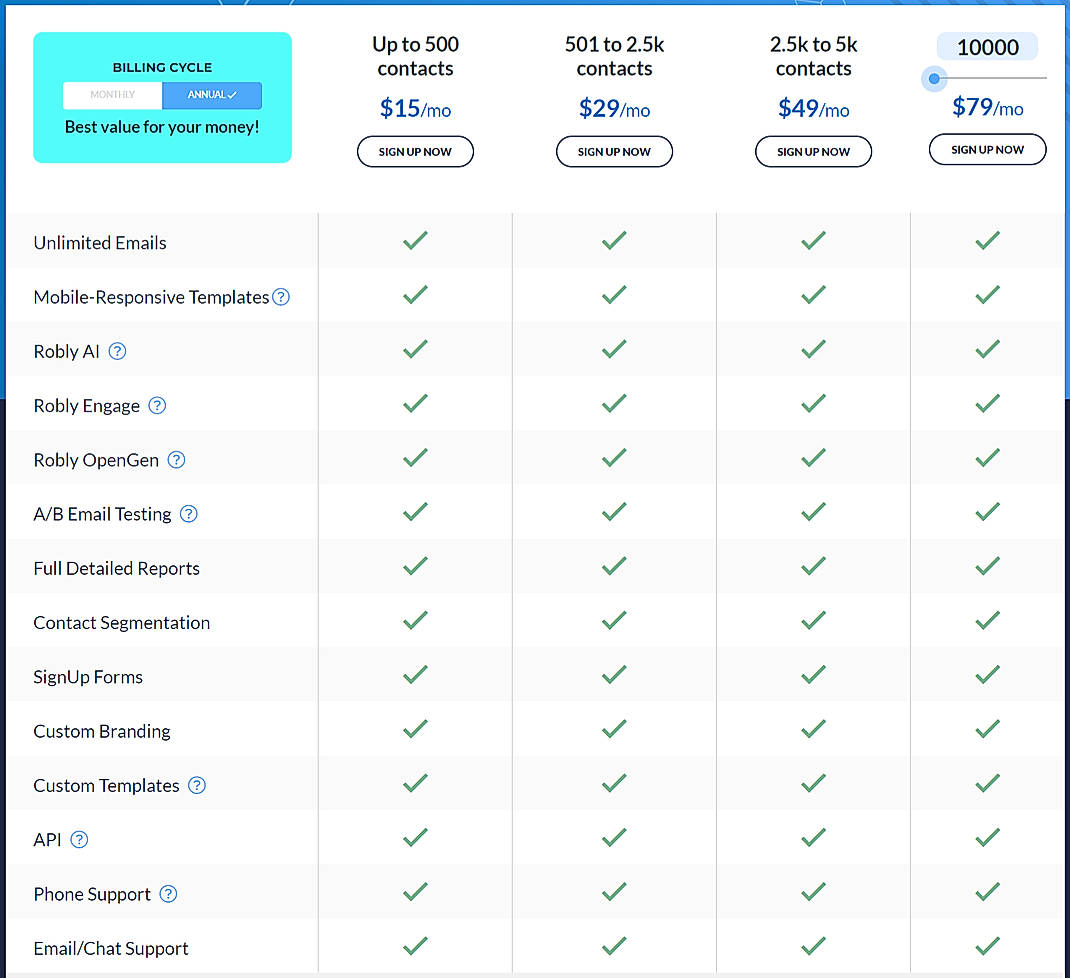Click Sign Up Now under the $79 plan

(x=987, y=148)
